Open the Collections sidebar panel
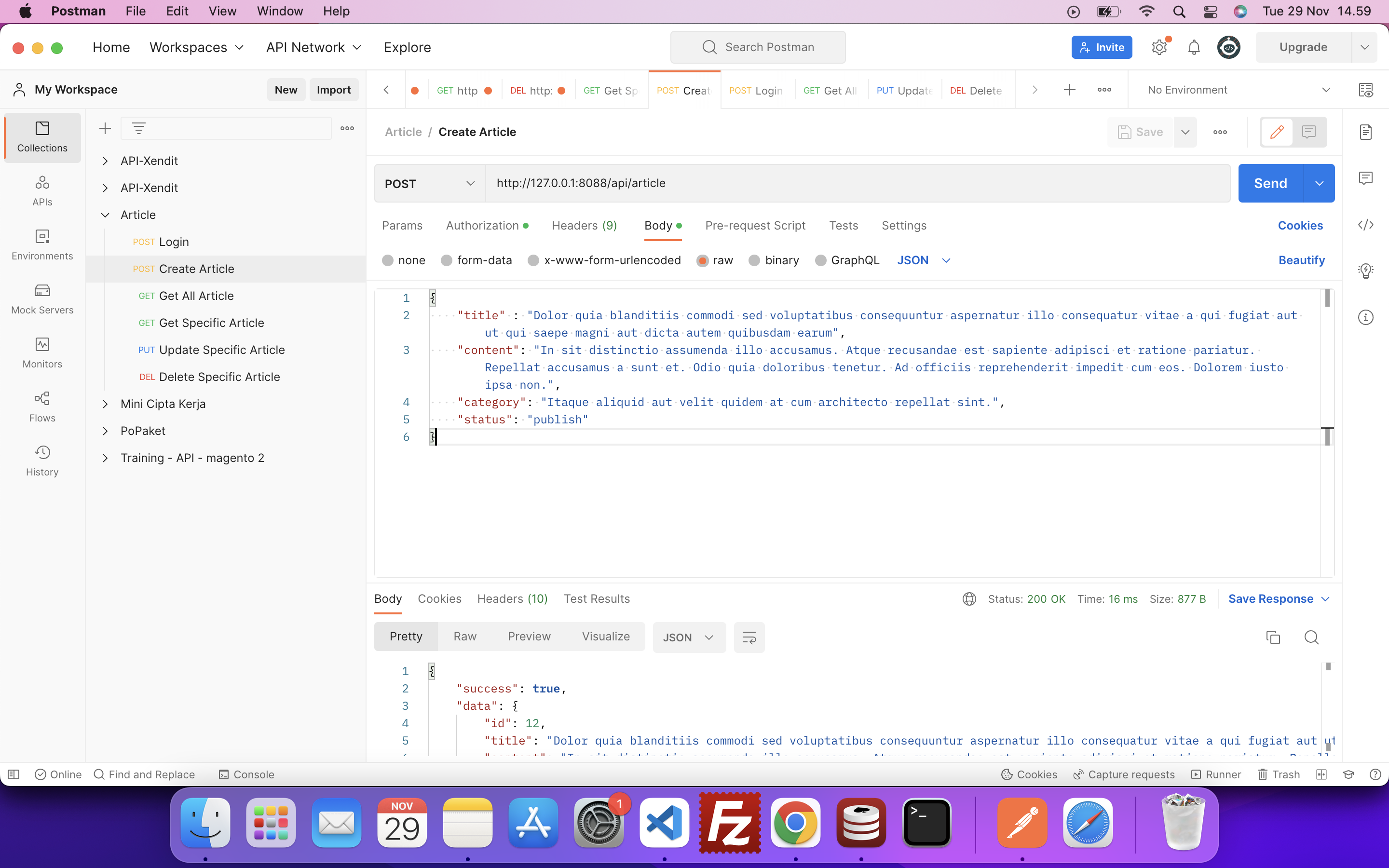Screen dimensions: 1389x868 tap(42, 137)
